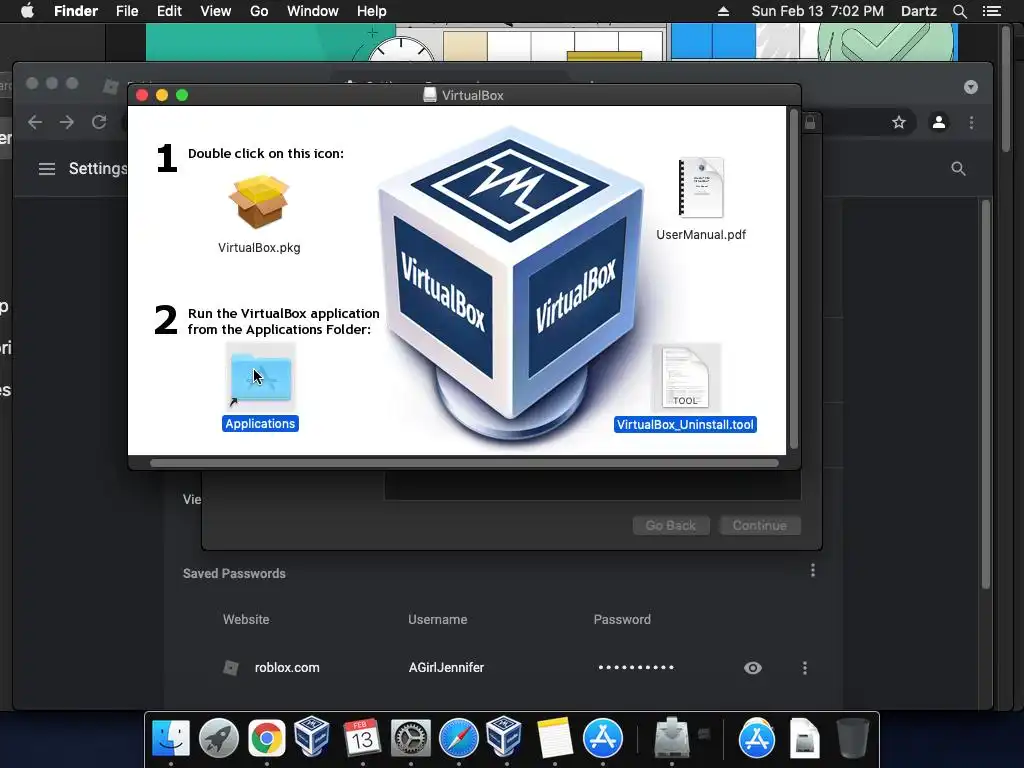This screenshot has width=1024, height=768.
Task: Open Notification Center list icon
Action: coord(992,11)
